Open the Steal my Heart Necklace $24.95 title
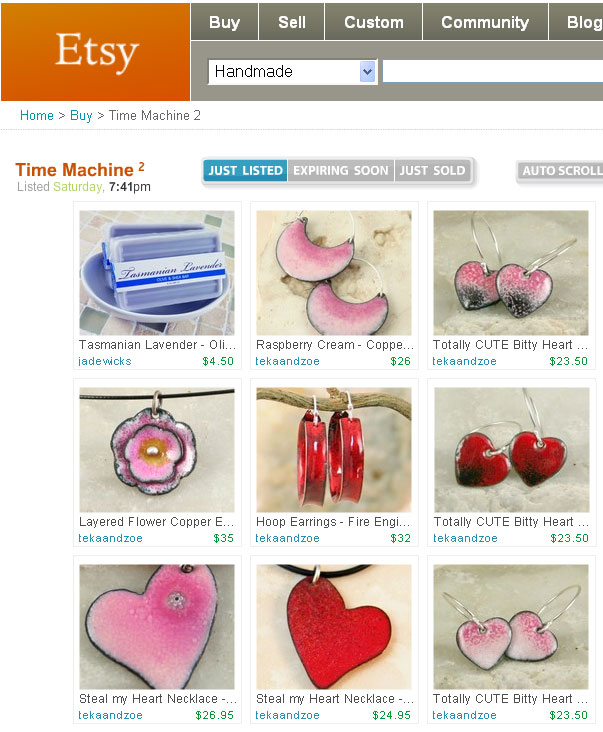This screenshot has height=732, width=603. (x=335, y=699)
